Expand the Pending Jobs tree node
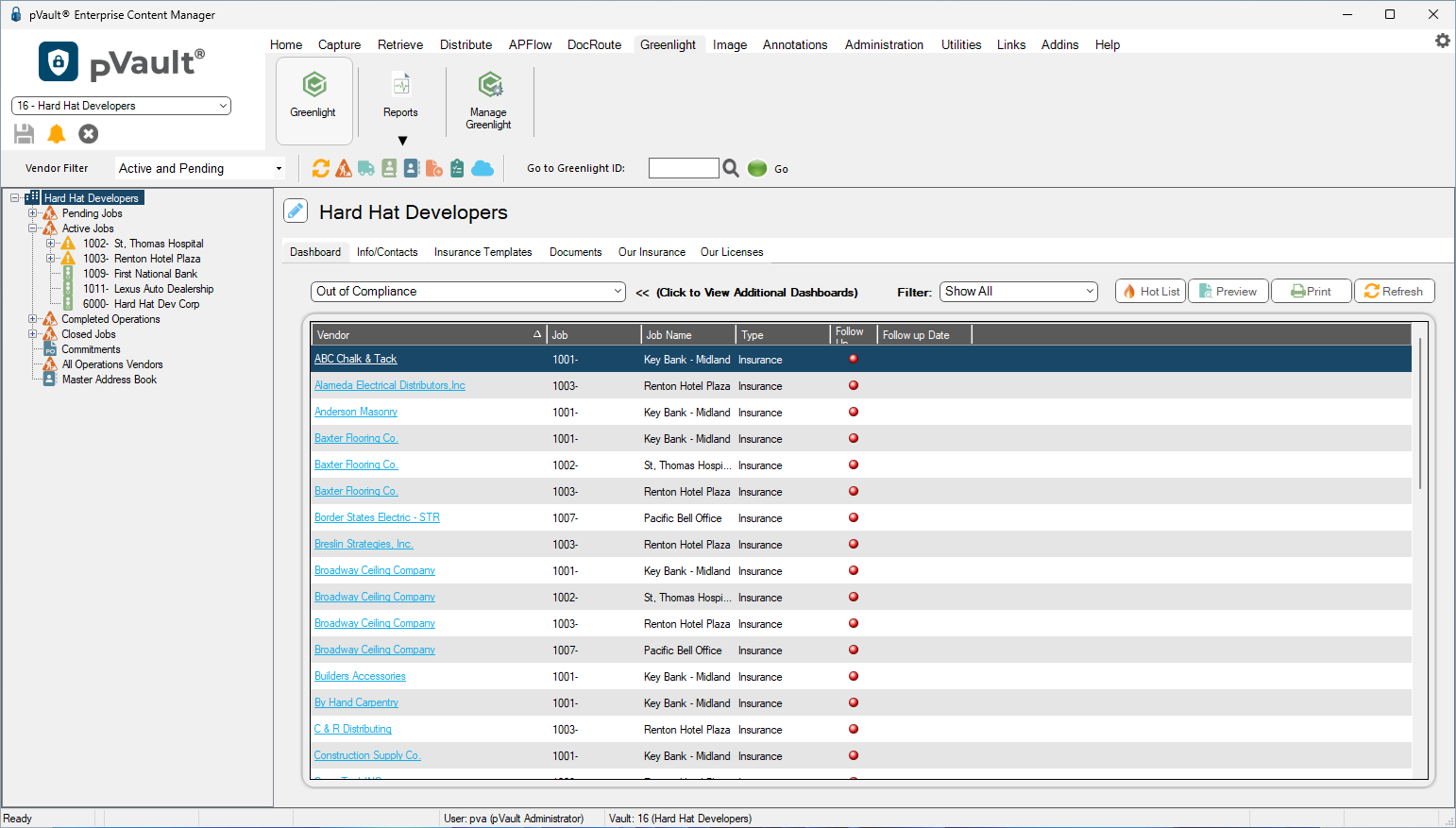 pyautogui.click(x=32, y=213)
